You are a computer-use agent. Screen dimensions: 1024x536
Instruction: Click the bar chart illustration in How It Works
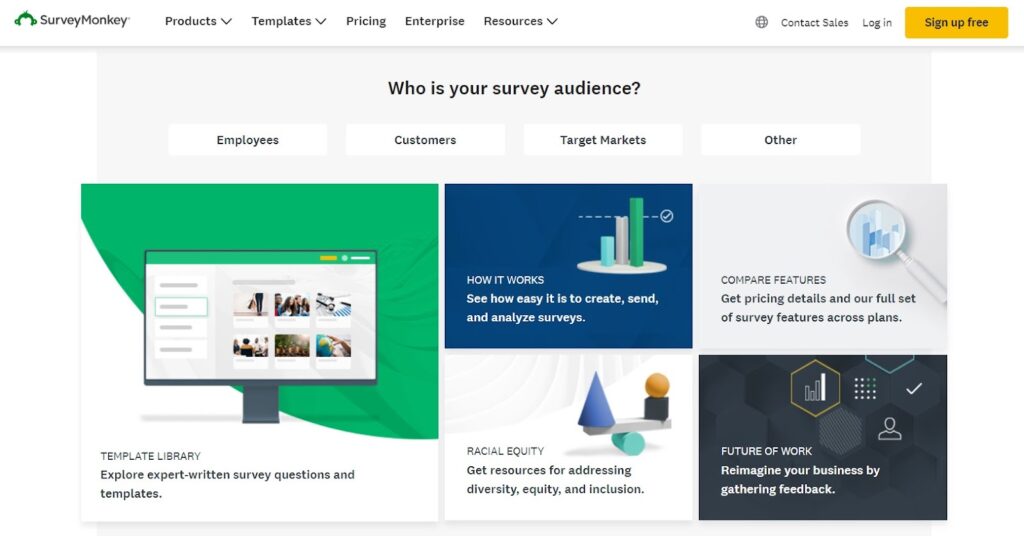coord(624,235)
